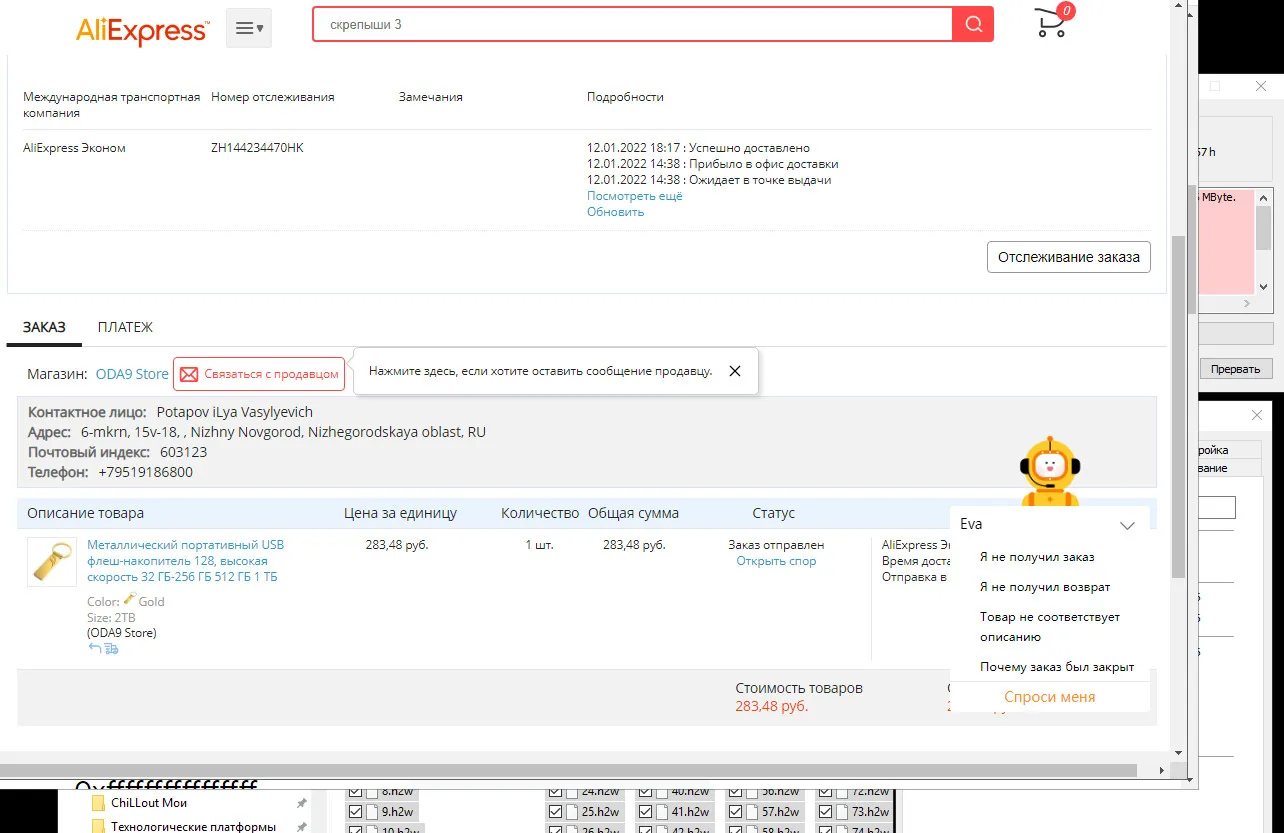Viewport: 1284px width, 833px height.
Task: Toggle the checkbox for 57.h2w
Action: (735, 812)
